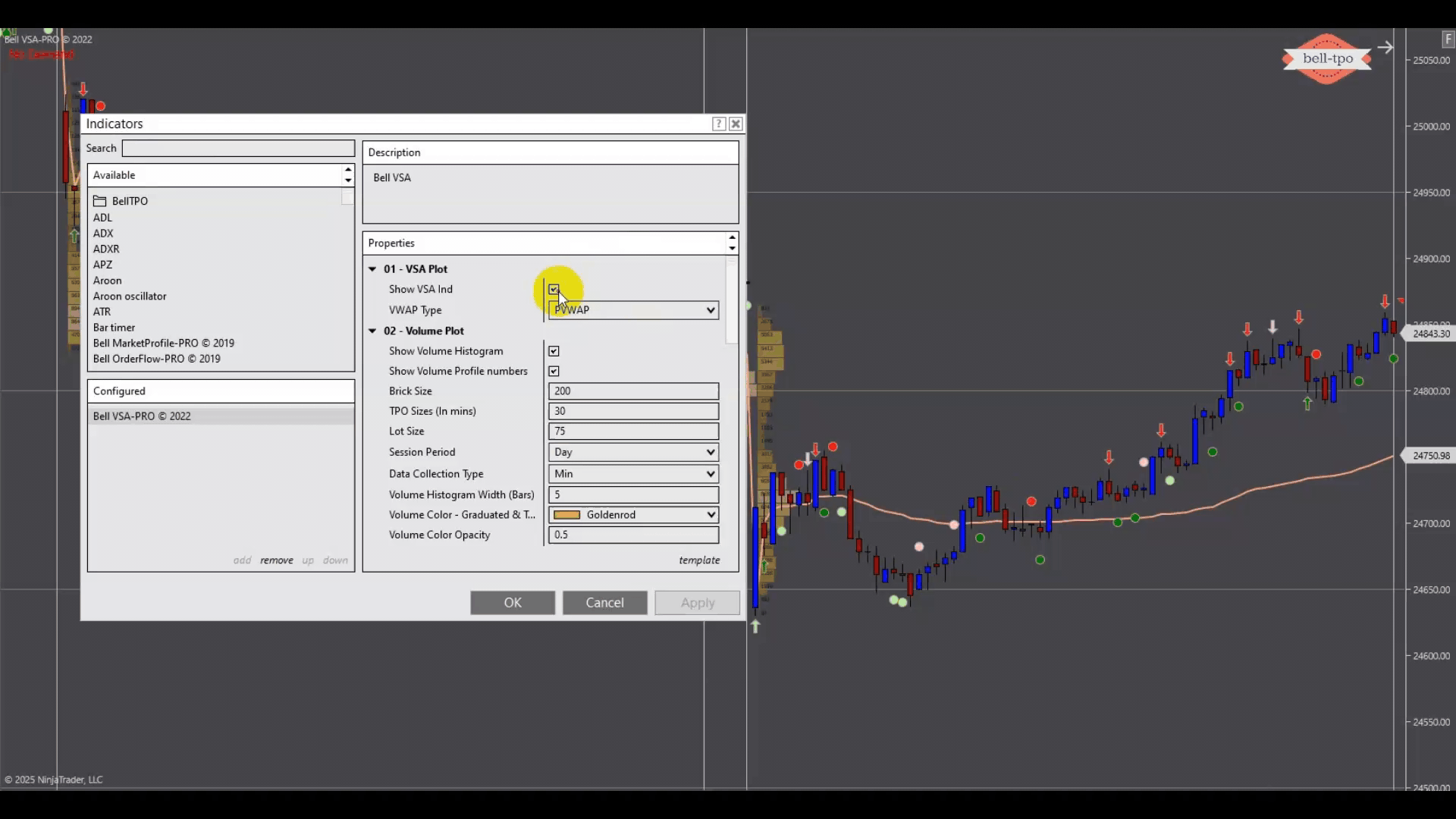The height and width of the screenshot is (819, 1456).
Task: Open the Session Period dropdown
Action: pyautogui.click(x=633, y=452)
